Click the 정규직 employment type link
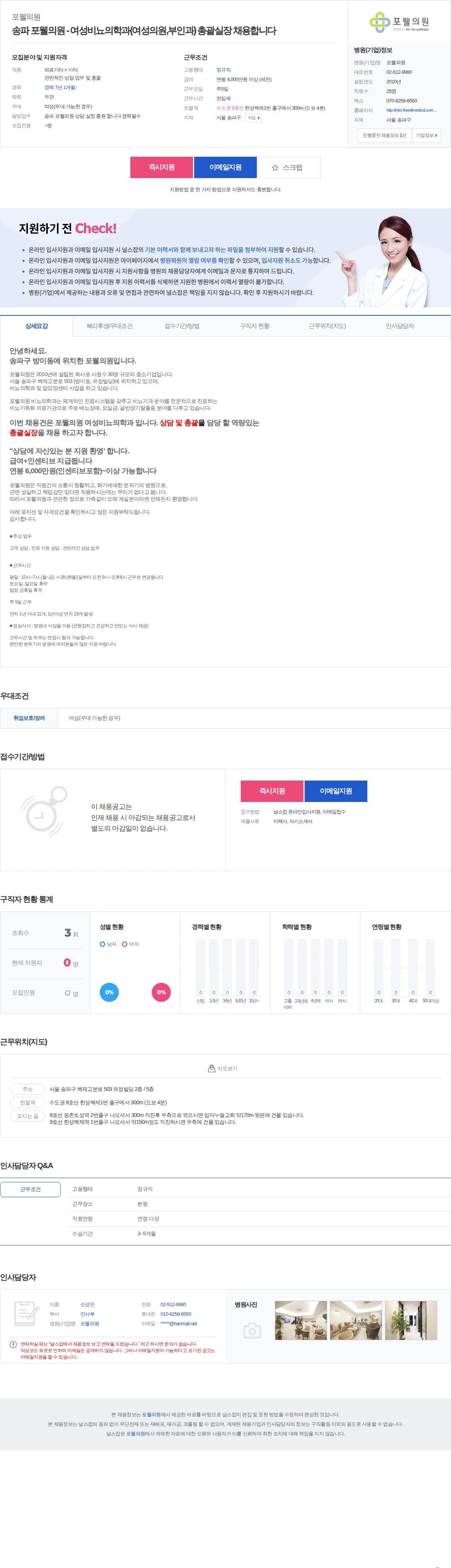451x1568 pixels. (x=223, y=70)
